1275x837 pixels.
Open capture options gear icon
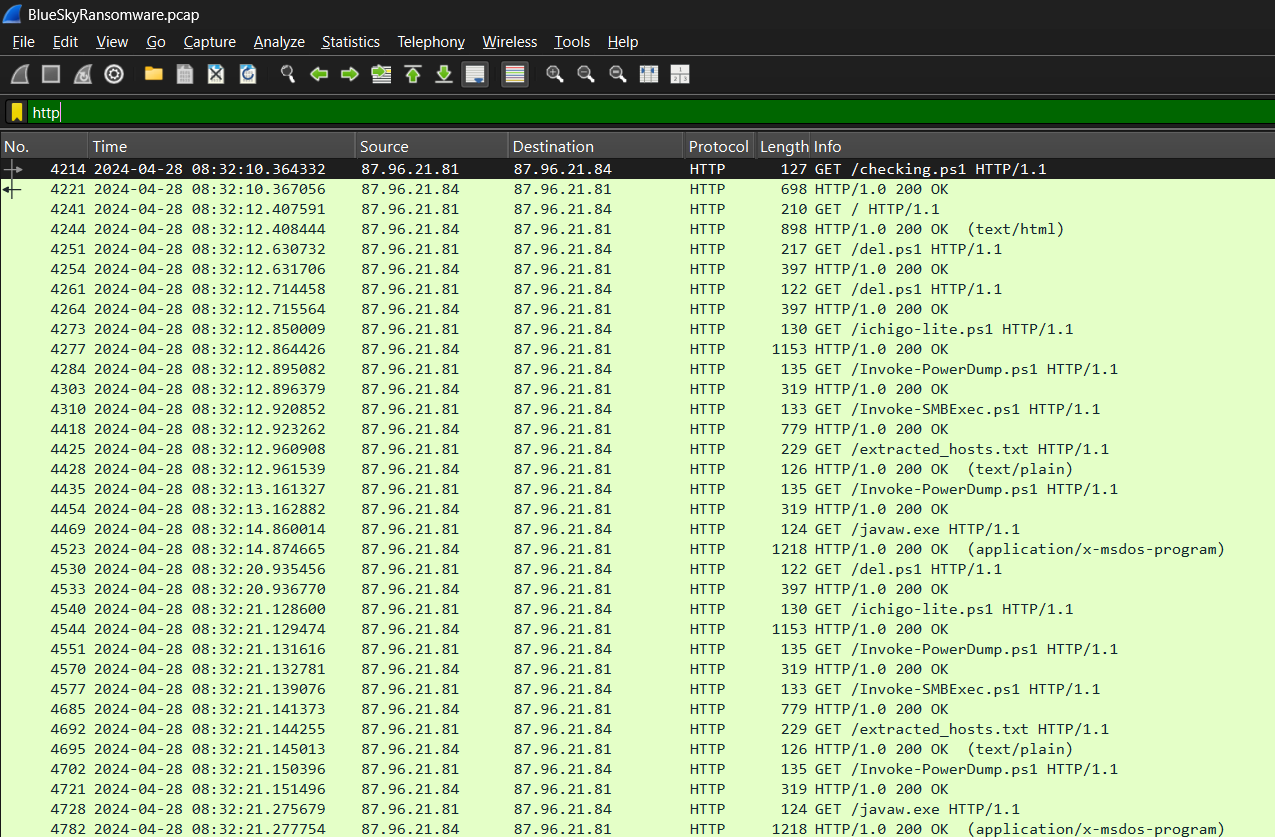(x=114, y=74)
